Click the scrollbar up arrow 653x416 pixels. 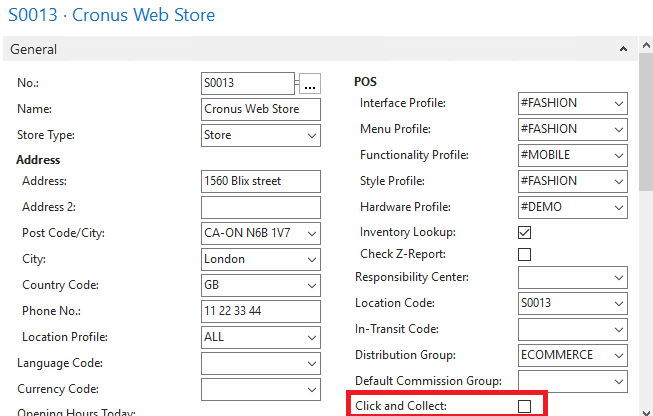point(646,45)
